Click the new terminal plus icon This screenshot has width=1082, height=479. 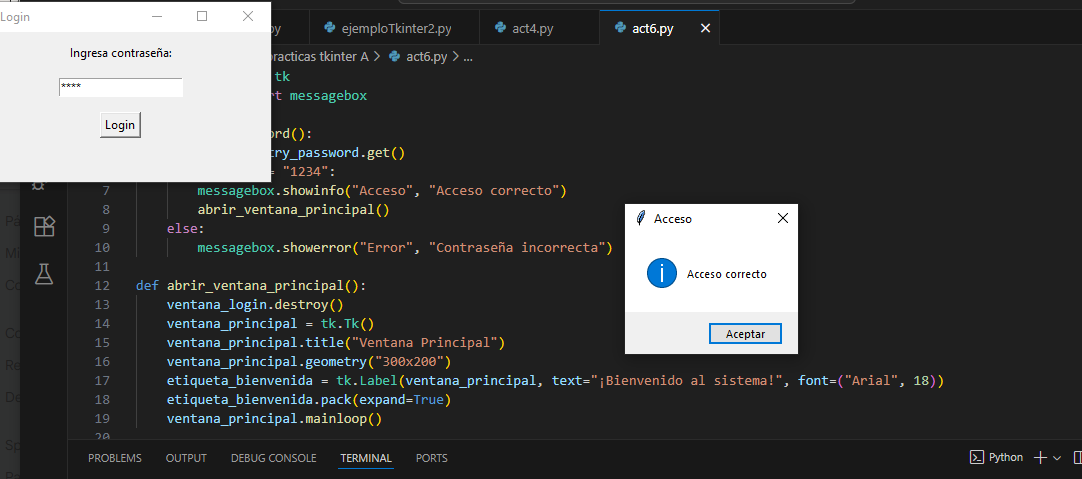coord(1040,457)
